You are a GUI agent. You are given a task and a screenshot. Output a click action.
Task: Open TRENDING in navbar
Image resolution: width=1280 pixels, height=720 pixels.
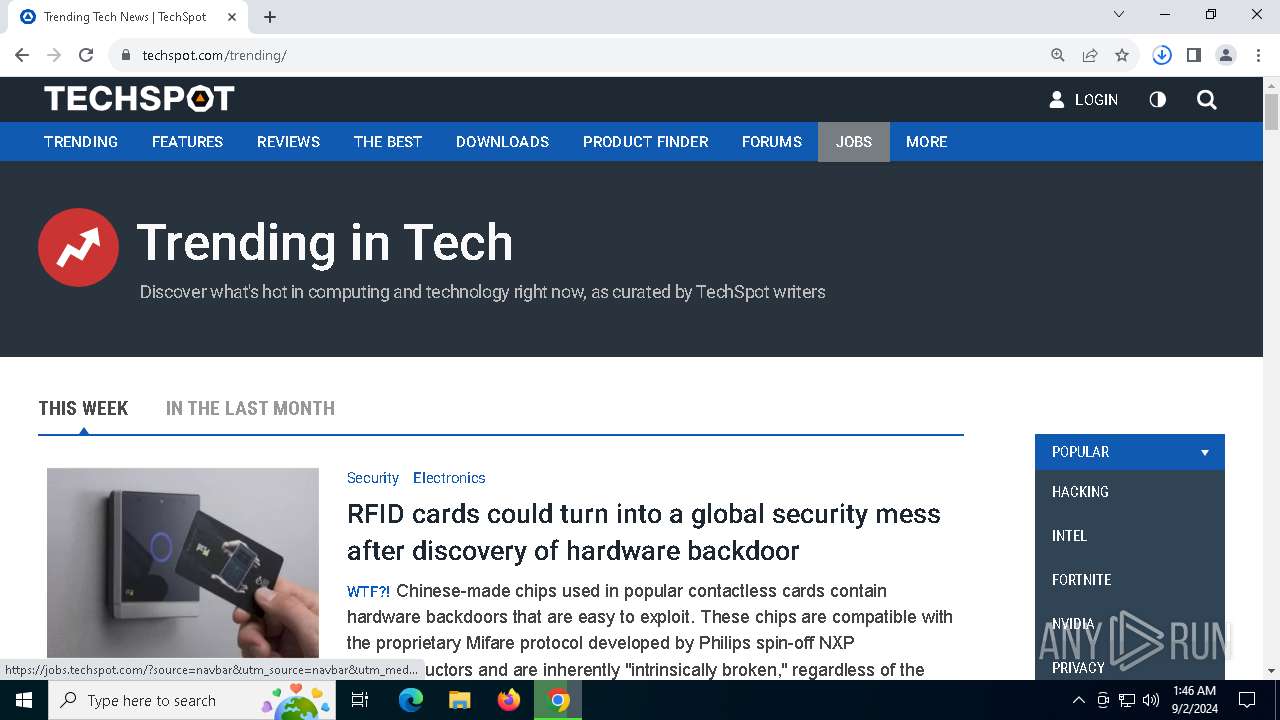tap(81, 142)
